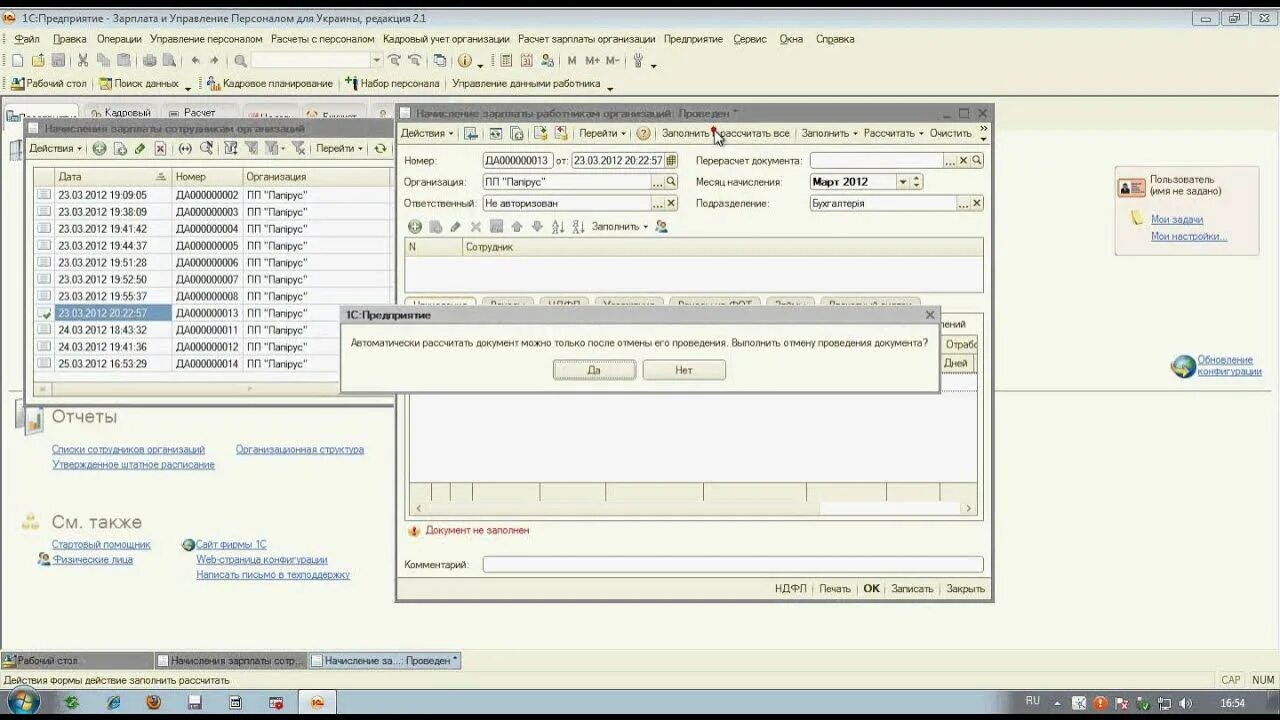Click Кадровое планирование toolbar button
This screenshot has width=1280, height=720.
pos(269,84)
